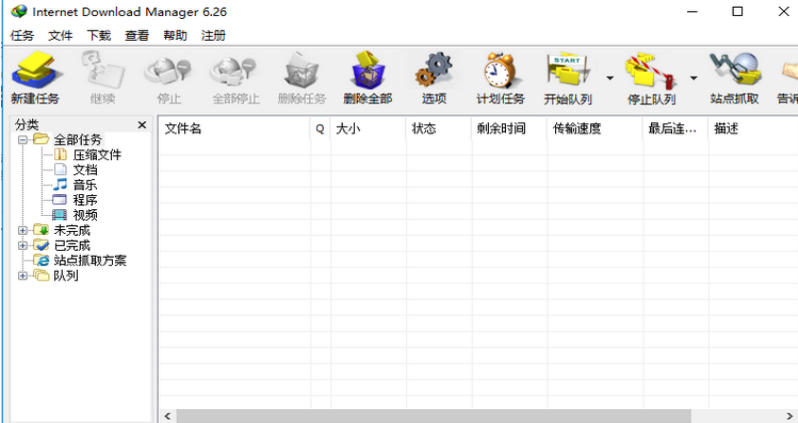Sort by the 剩余时间 column header
The width and height of the screenshot is (798, 423).
[x=509, y=129]
